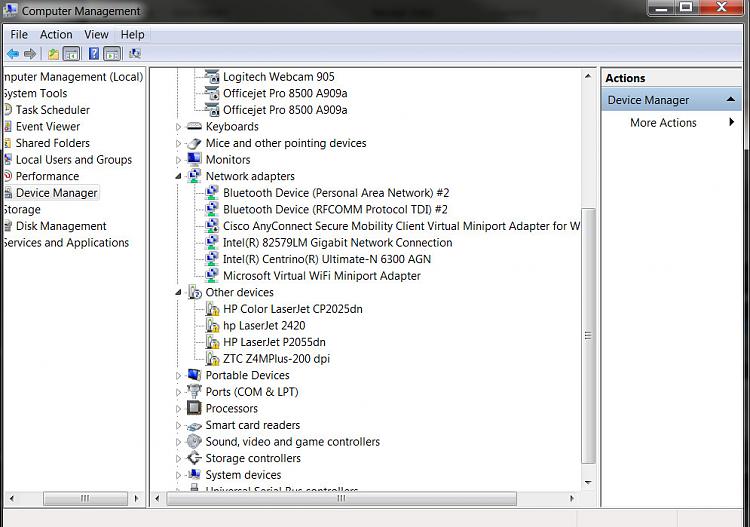Select Cisco AnyConnect Secure Mobility Client adapter
750x527 pixels.
(x=401, y=226)
